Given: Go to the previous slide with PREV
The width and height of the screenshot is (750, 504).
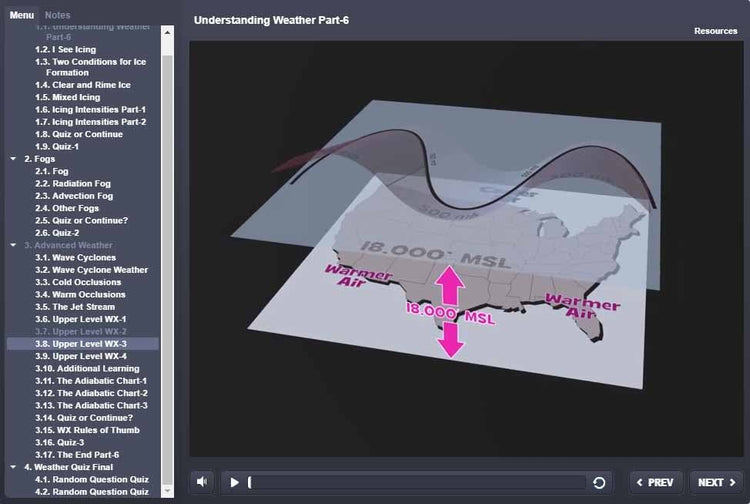Looking at the screenshot, I should click(656, 482).
